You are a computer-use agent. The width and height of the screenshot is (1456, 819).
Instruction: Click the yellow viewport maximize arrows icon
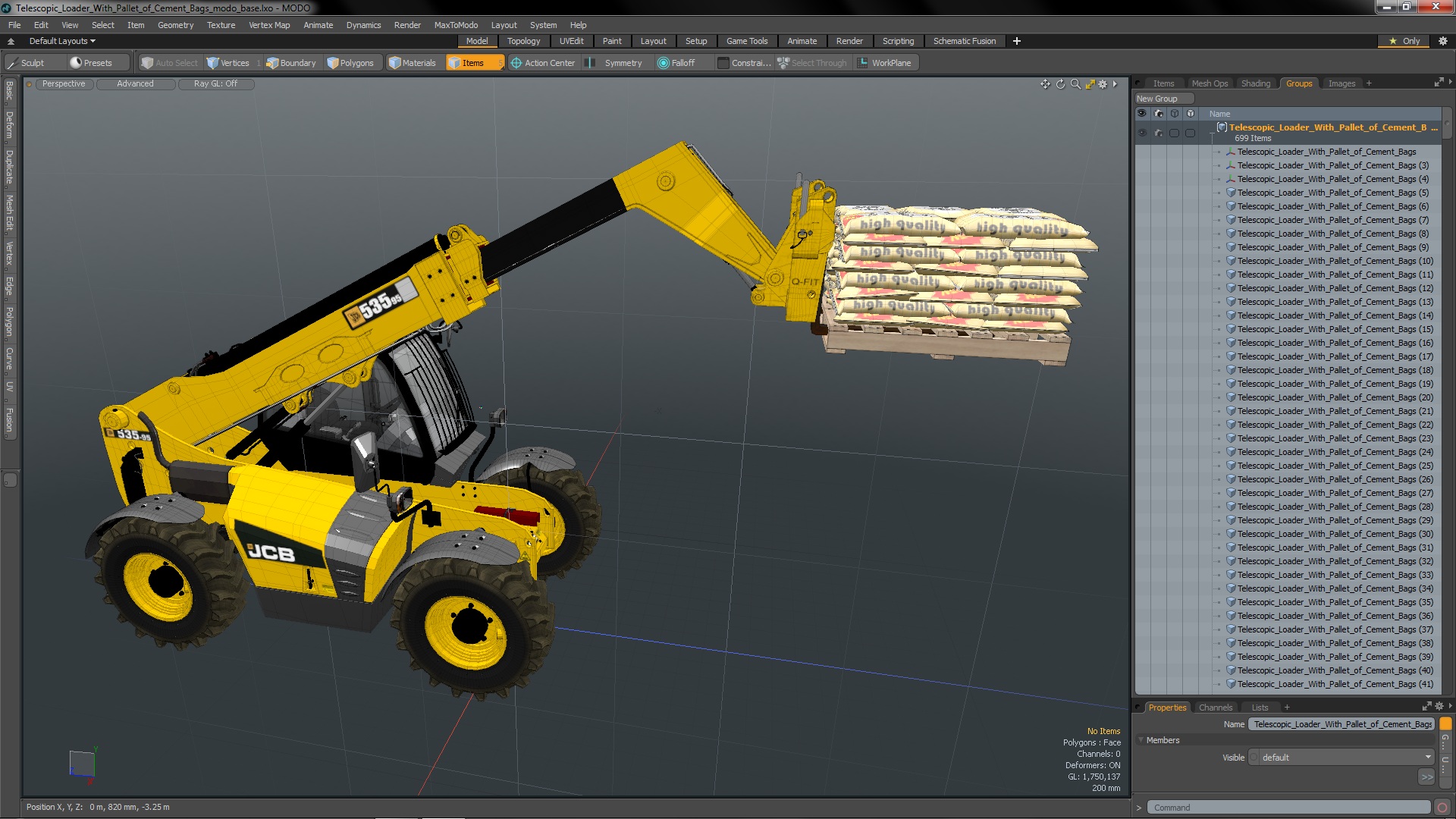pyautogui.click(x=1090, y=84)
